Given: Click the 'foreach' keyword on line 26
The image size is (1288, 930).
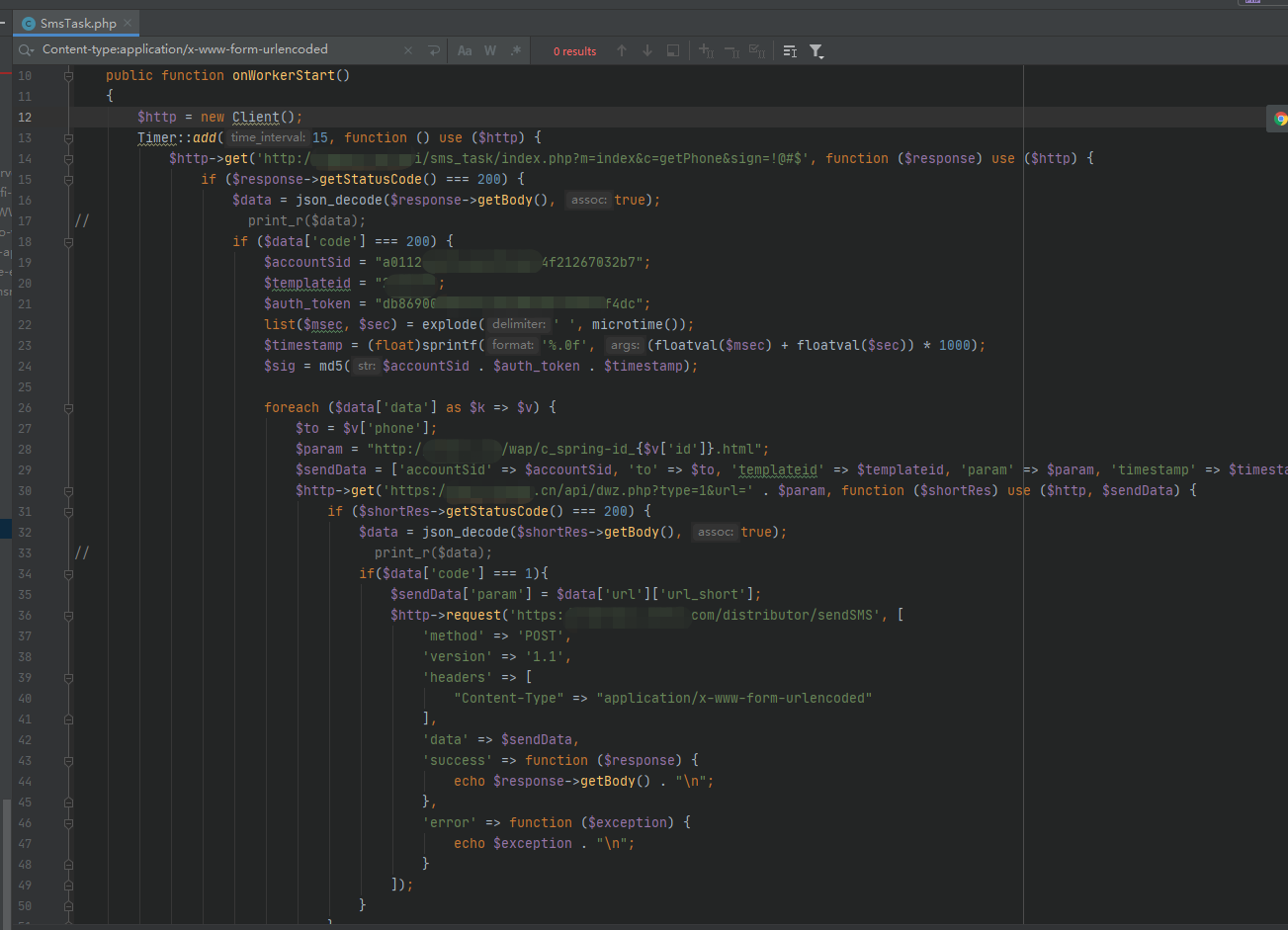Looking at the screenshot, I should tap(292, 407).
